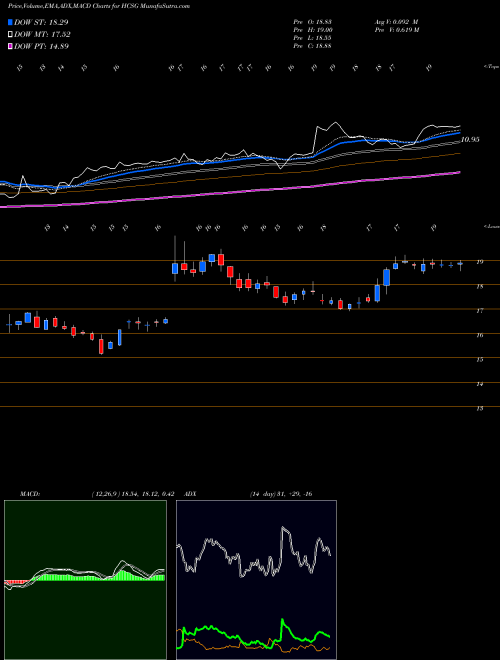Click the tall blue candle below level 18
The image size is (500, 660).
[x=377, y=293]
